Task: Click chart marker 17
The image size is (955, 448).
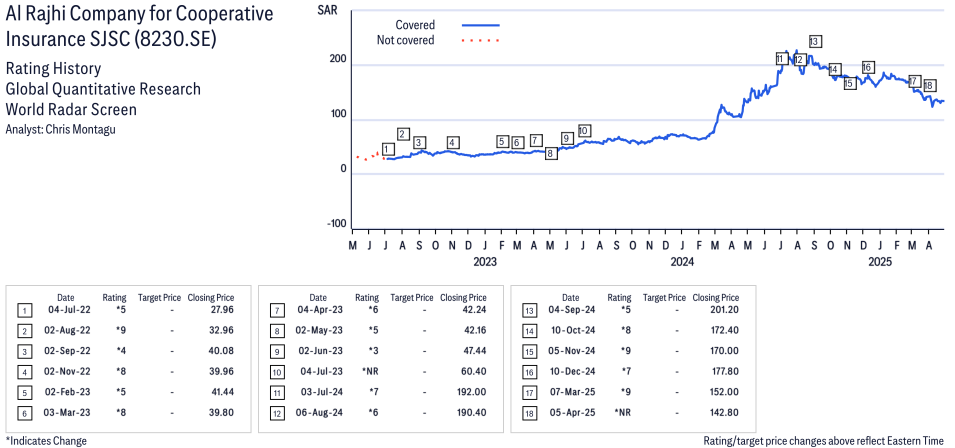Action: [x=914, y=81]
